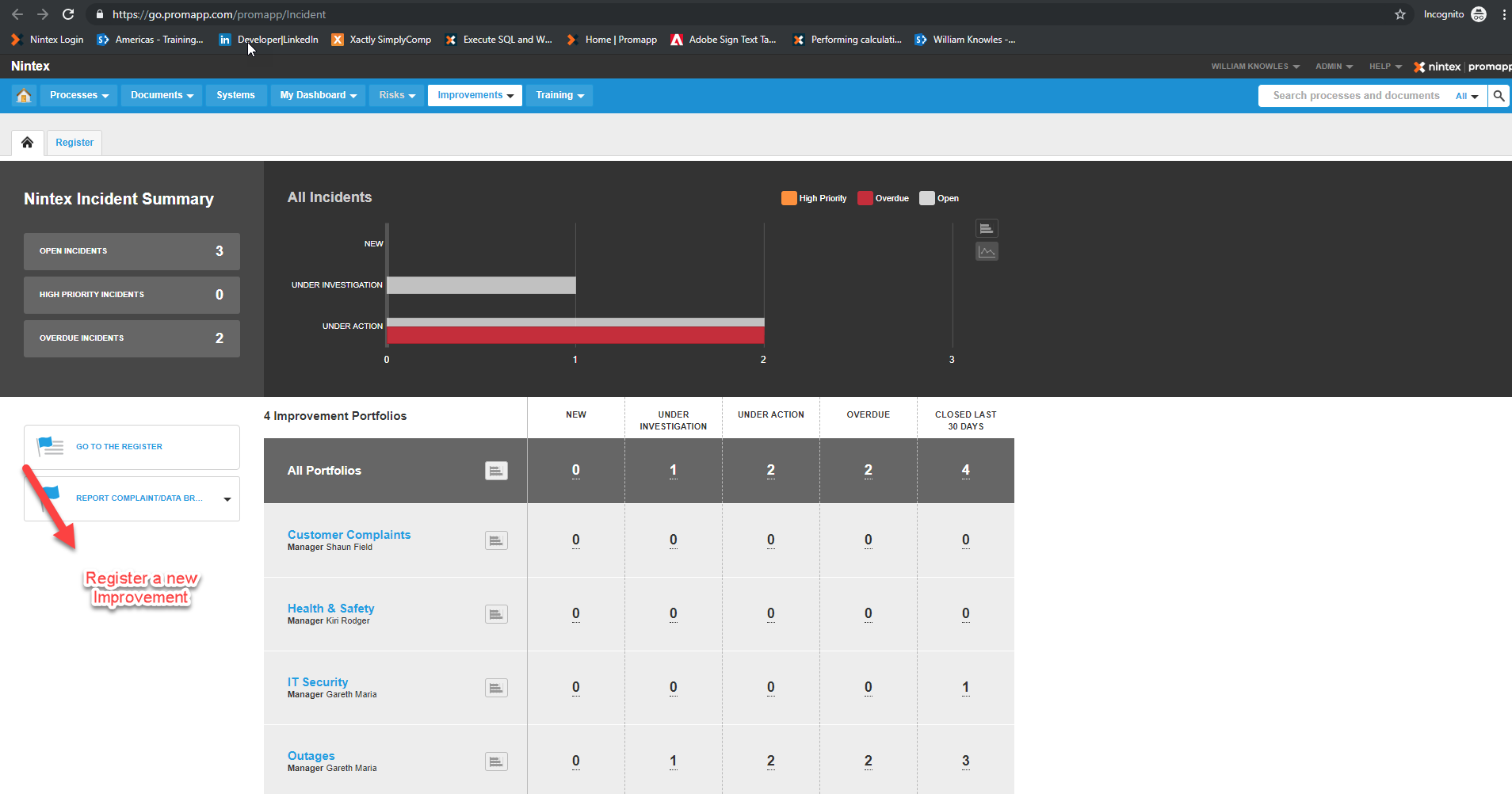Click All Portfolios Under Action count
The height and width of the screenshot is (794, 1512).
[x=771, y=471]
